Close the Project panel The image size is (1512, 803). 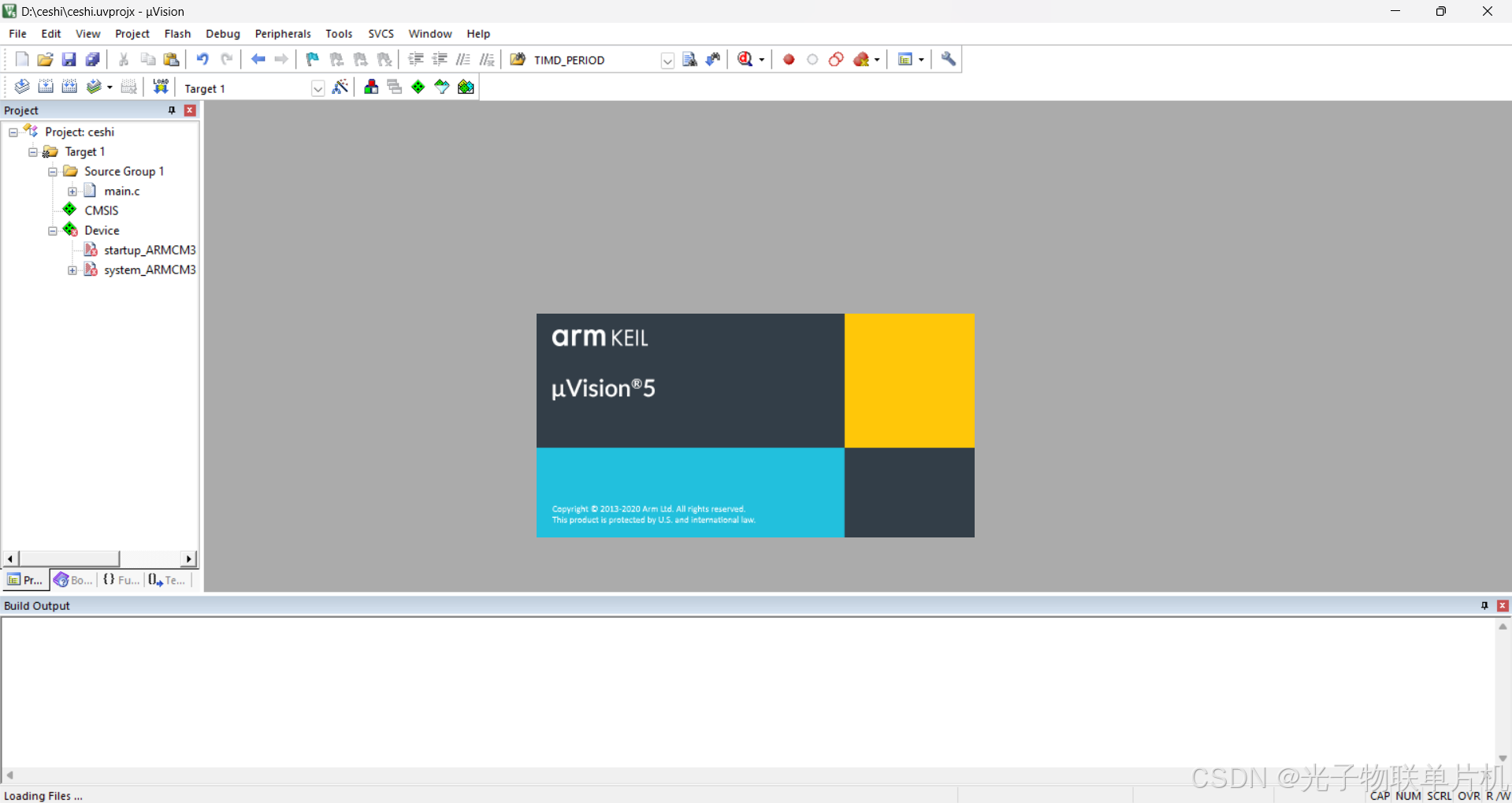pyautogui.click(x=190, y=110)
